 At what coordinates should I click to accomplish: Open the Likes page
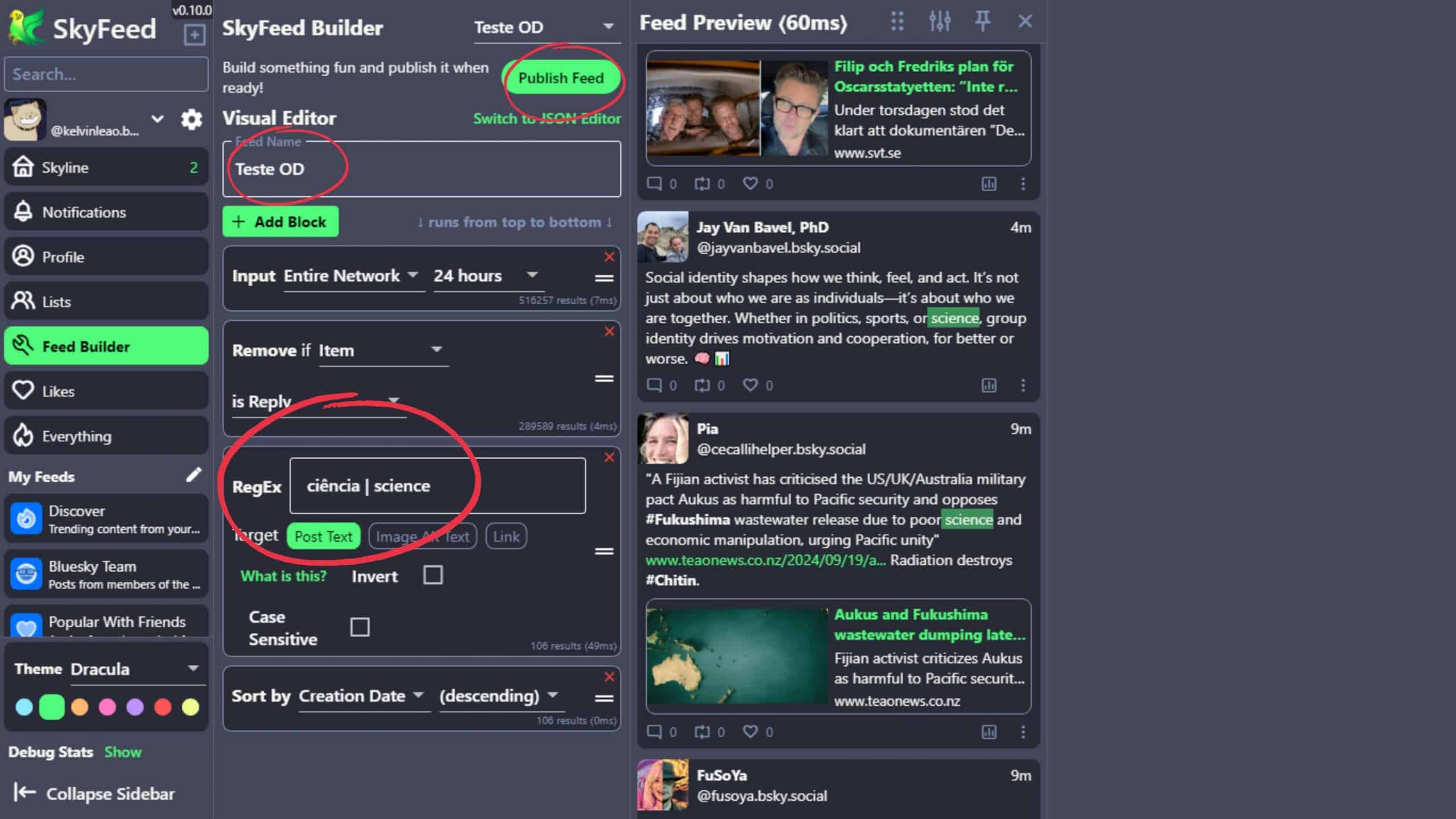click(x=106, y=391)
